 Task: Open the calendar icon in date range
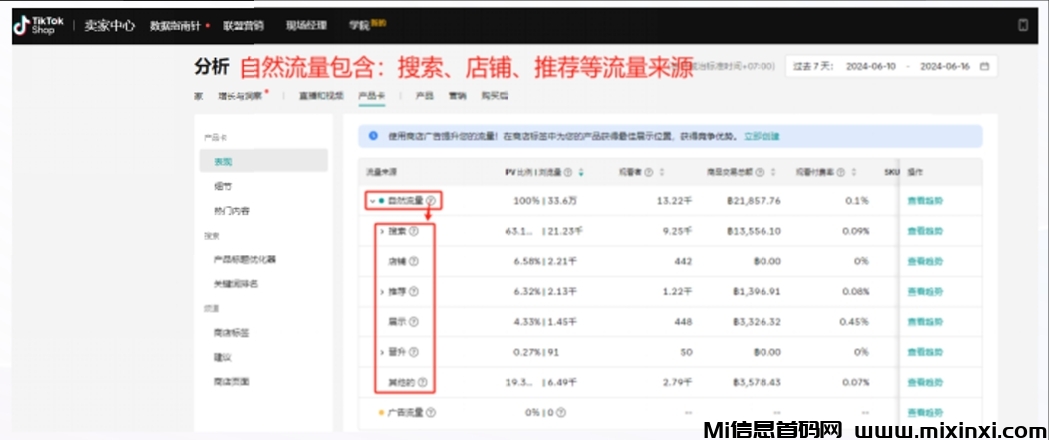[984, 67]
